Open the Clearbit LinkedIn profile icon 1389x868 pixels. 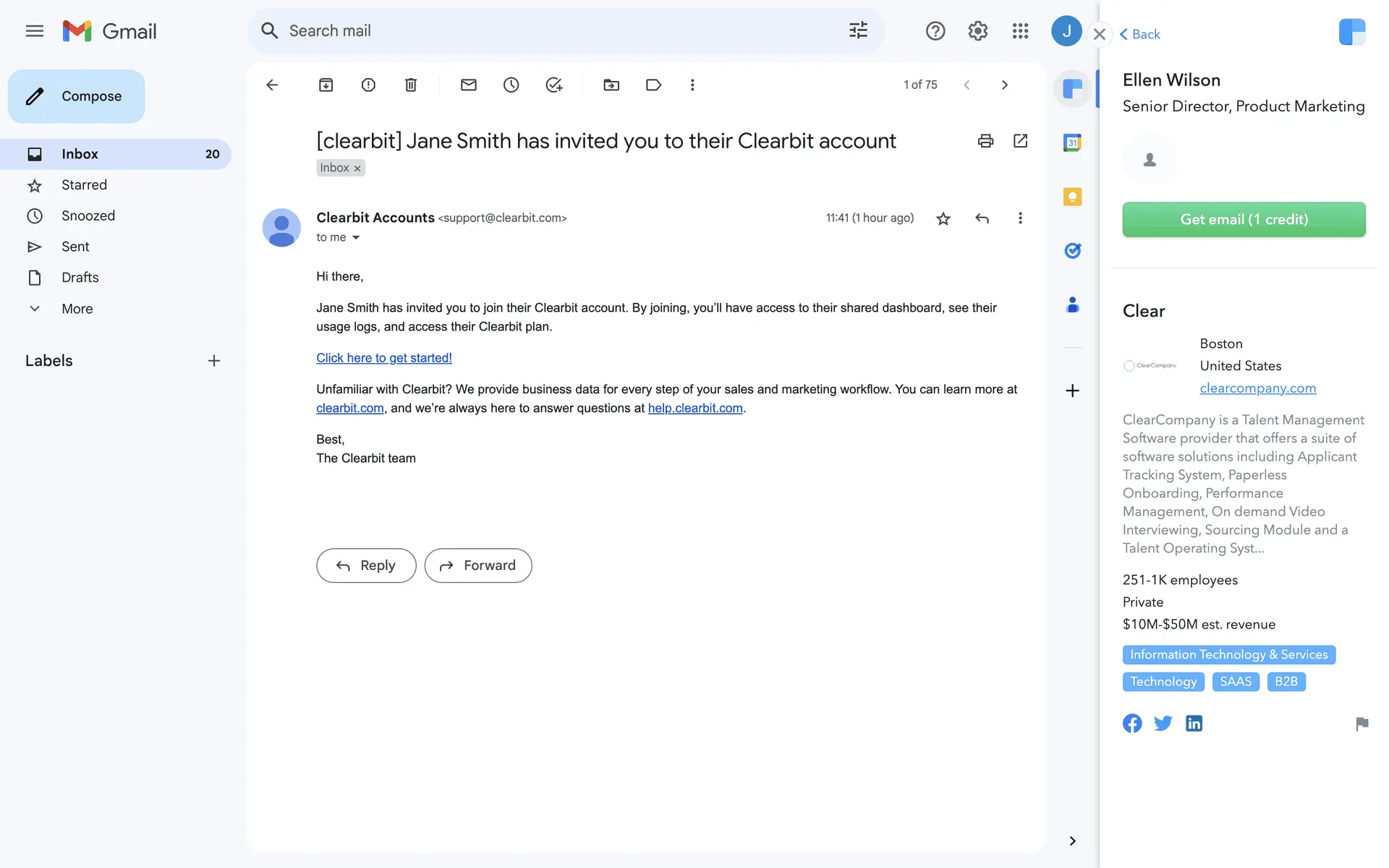point(1194,723)
